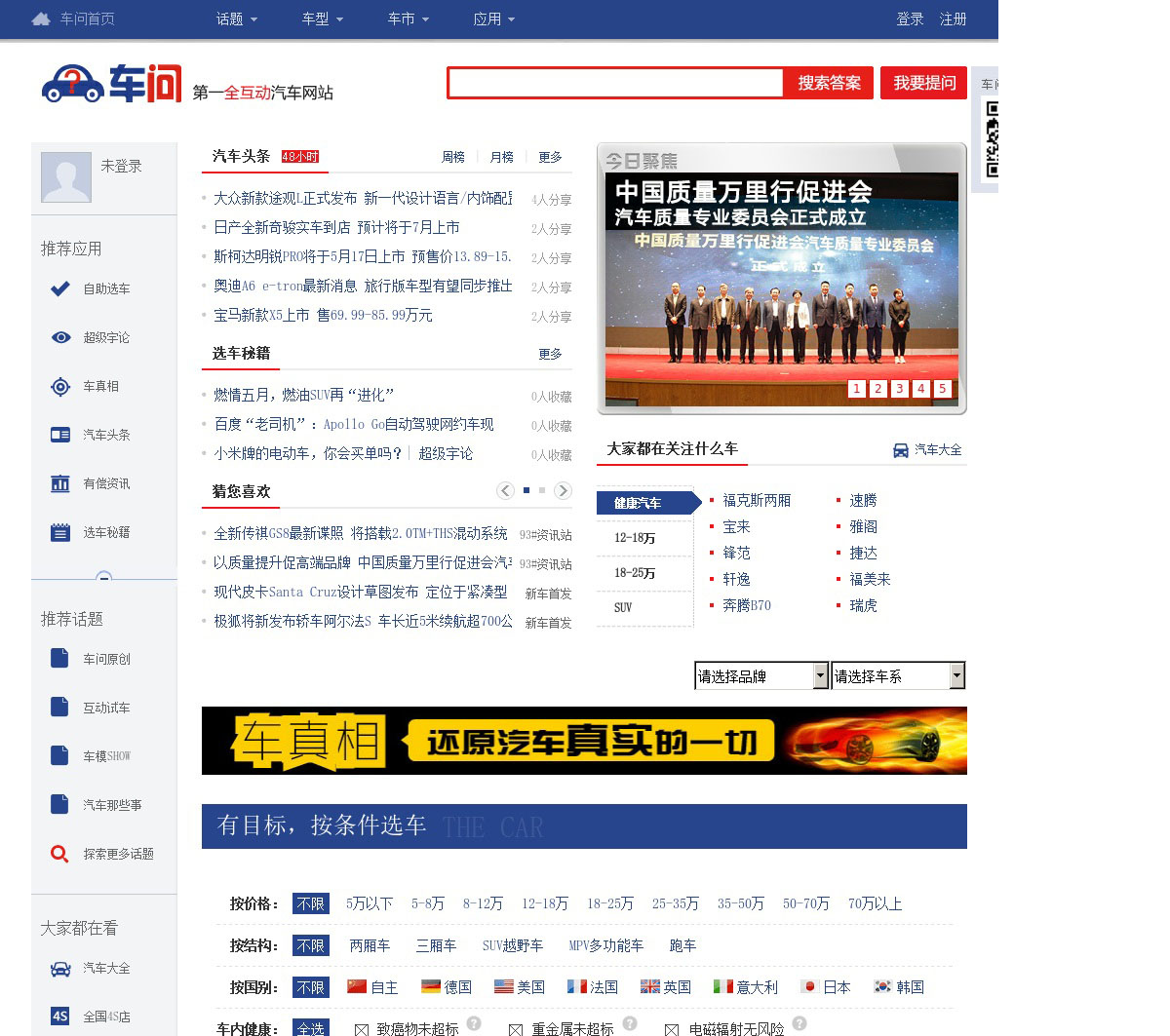1170x1036 pixels.
Task: Toggle 电磁辐射无风险 checkbox
Action: (672, 1029)
